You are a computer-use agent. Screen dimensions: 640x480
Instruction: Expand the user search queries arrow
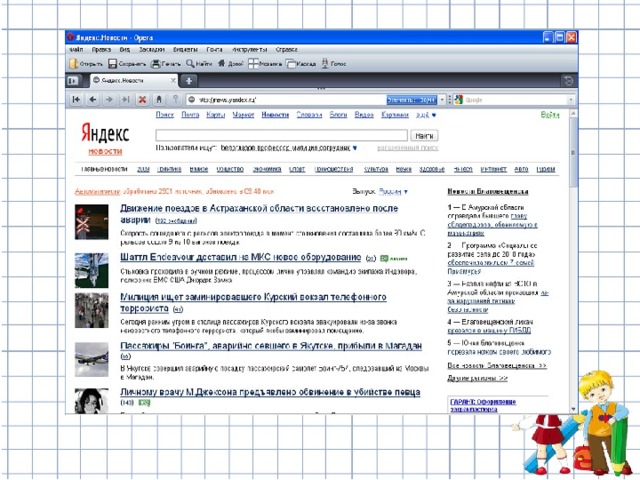[355, 148]
